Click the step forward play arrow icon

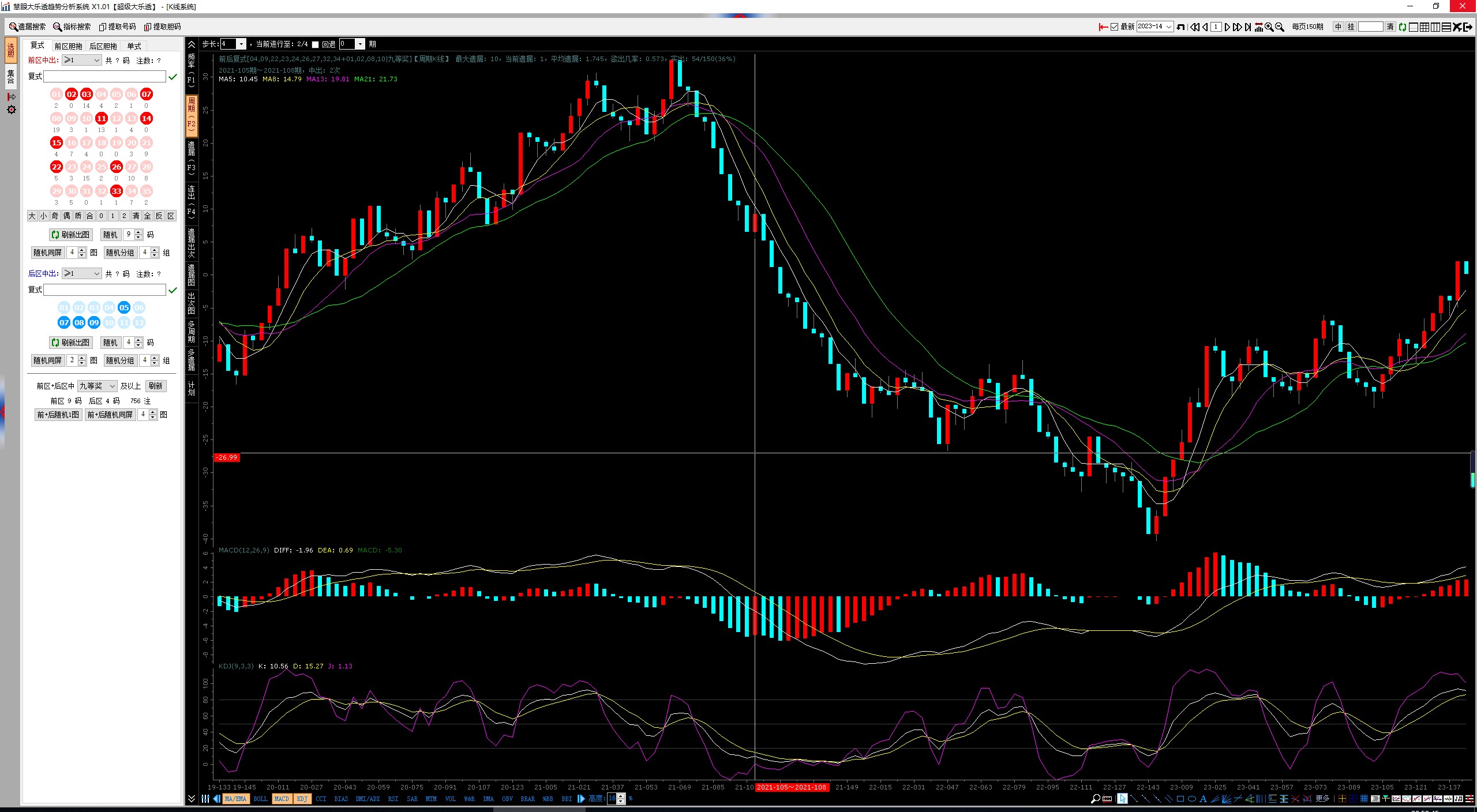click(x=1227, y=27)
